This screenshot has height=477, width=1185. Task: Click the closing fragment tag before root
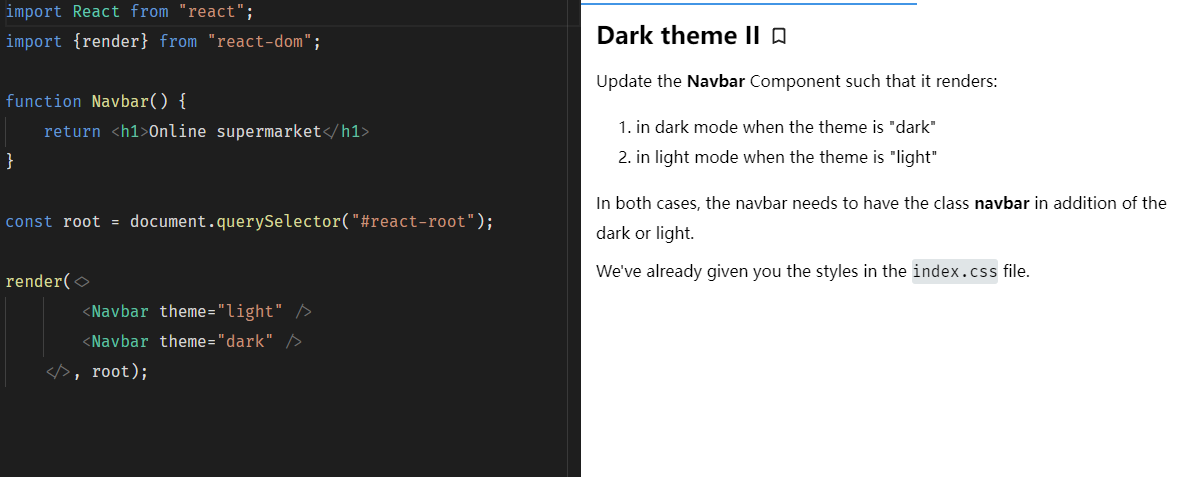[x=57, y=372]
